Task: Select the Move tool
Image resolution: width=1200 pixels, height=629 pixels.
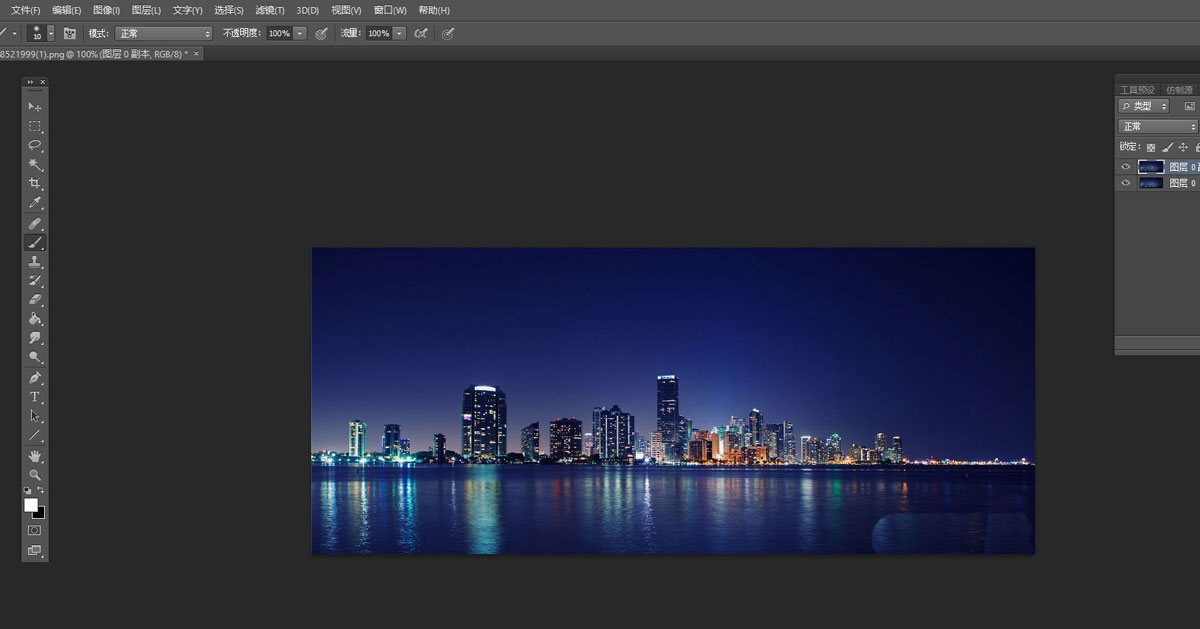Action: 35,107
